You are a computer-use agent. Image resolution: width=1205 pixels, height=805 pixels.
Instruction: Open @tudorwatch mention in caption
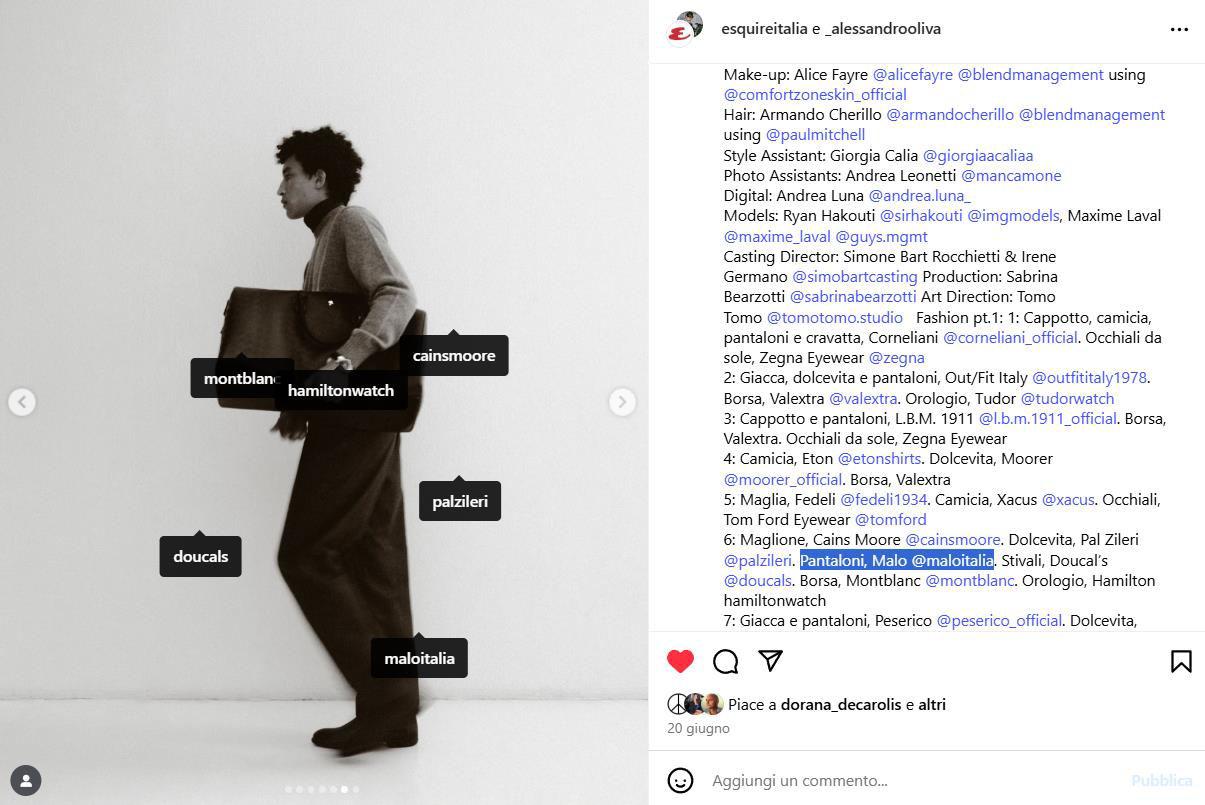click(1067, 398)
